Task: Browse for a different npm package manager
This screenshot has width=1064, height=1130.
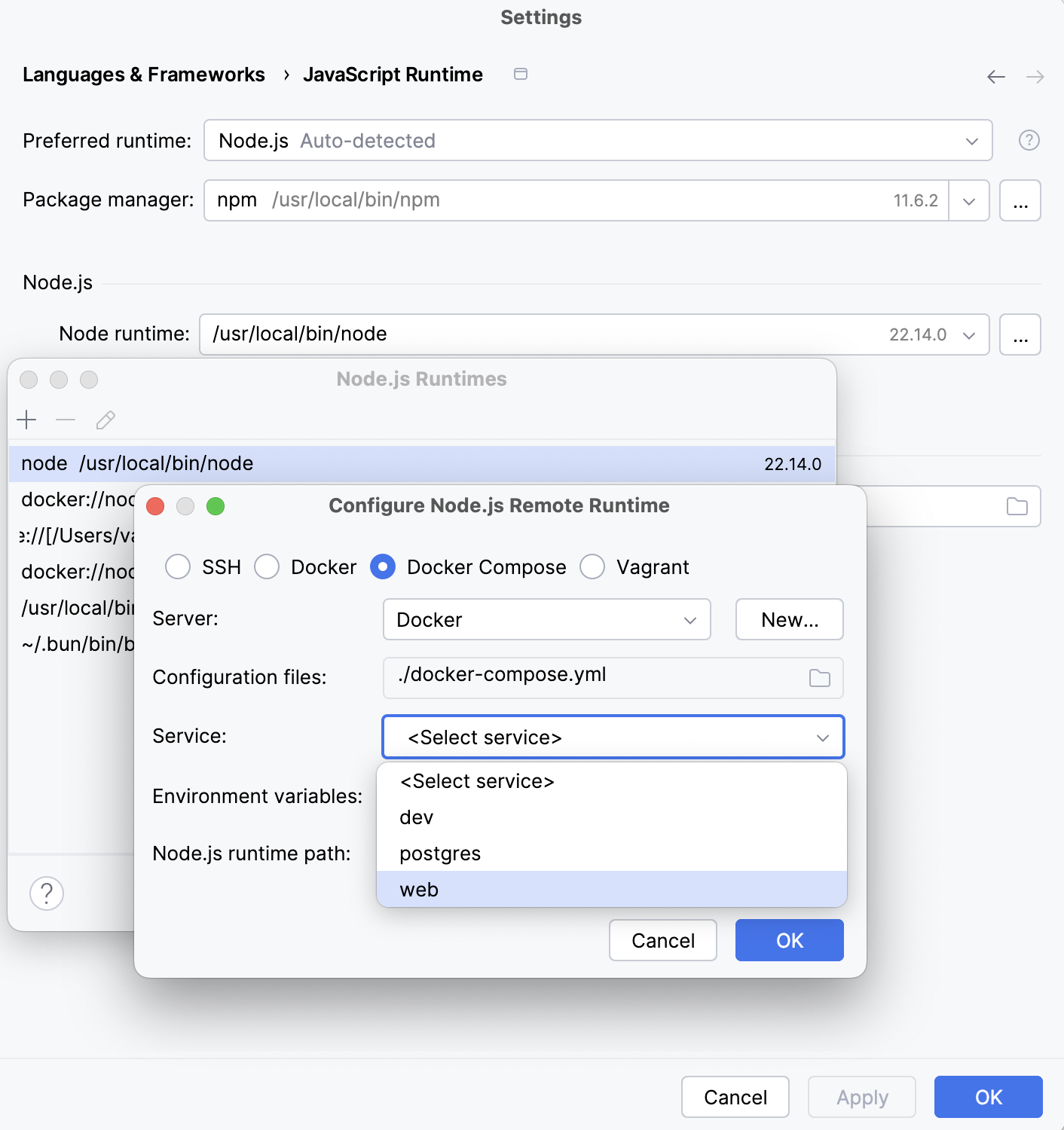Action: (1020, 200)
